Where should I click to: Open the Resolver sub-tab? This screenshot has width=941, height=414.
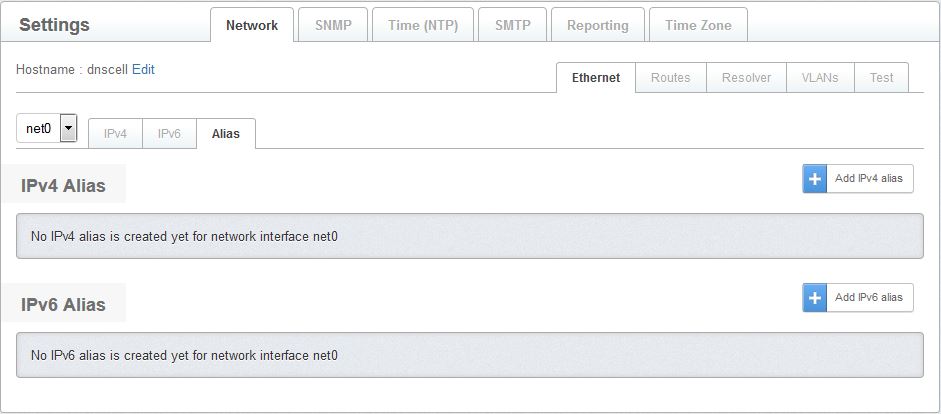(746, 78)
